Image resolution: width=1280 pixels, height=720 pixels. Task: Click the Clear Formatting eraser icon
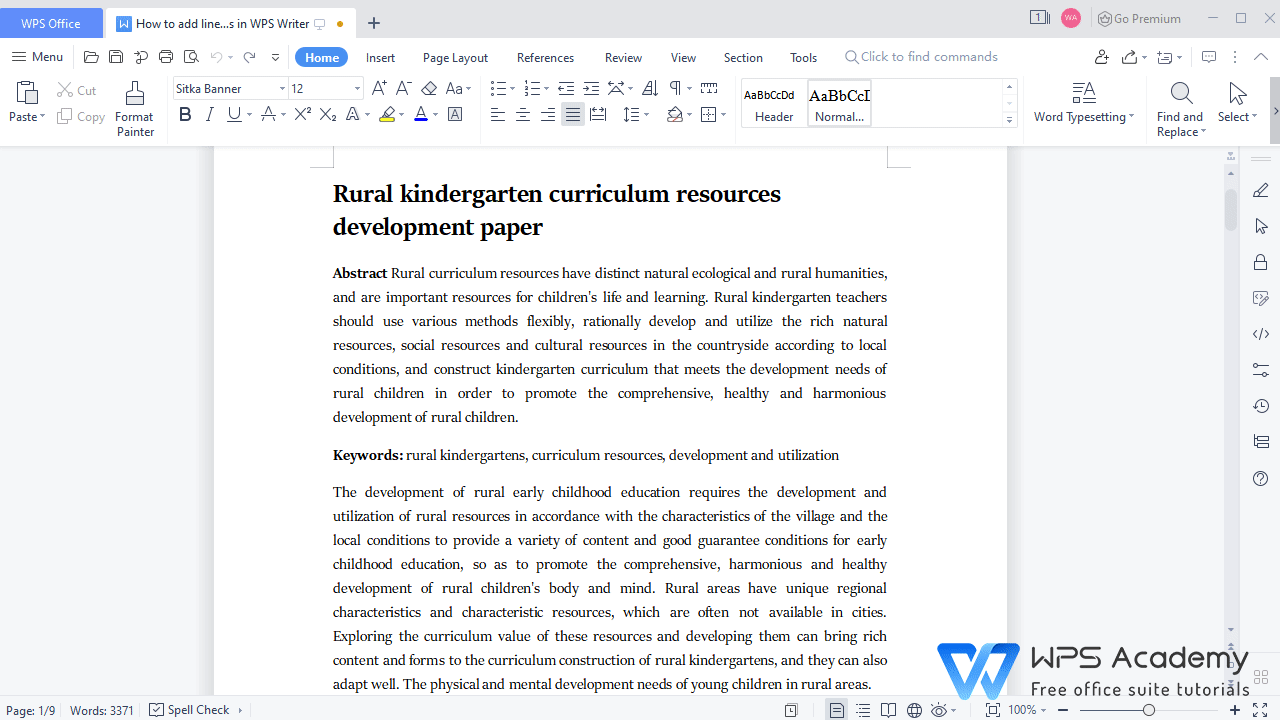(429, 89)
